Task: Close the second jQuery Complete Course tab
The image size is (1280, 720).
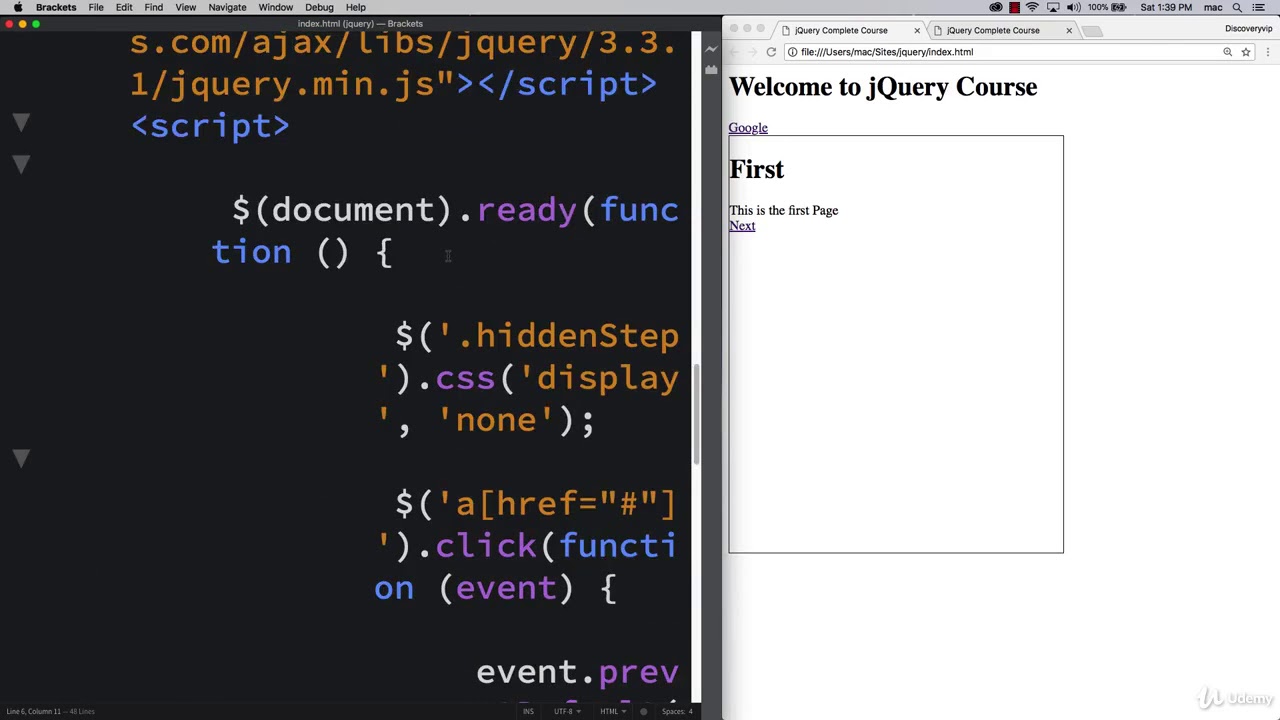Action: click(x=1069, y=30)
